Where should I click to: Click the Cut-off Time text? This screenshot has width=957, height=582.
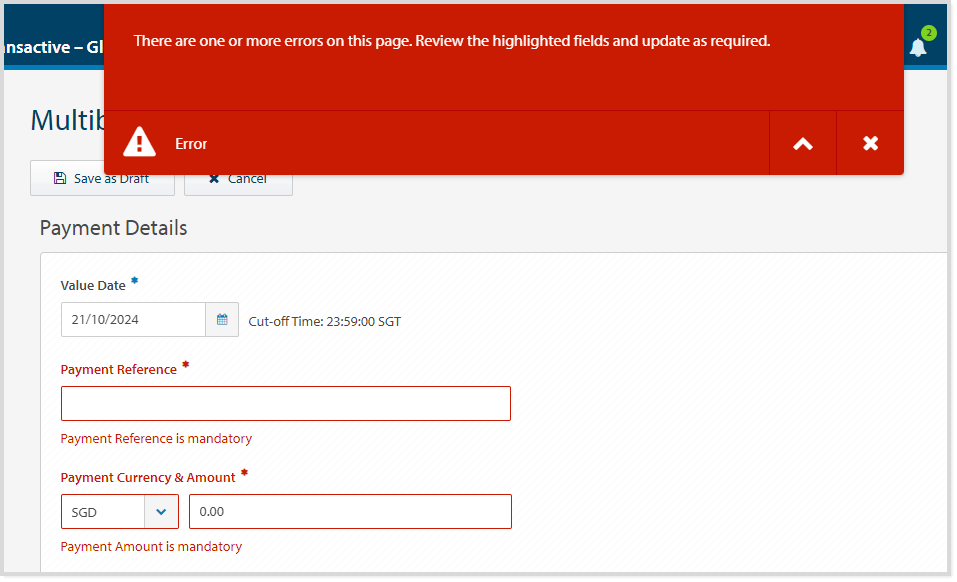[323, 321]
